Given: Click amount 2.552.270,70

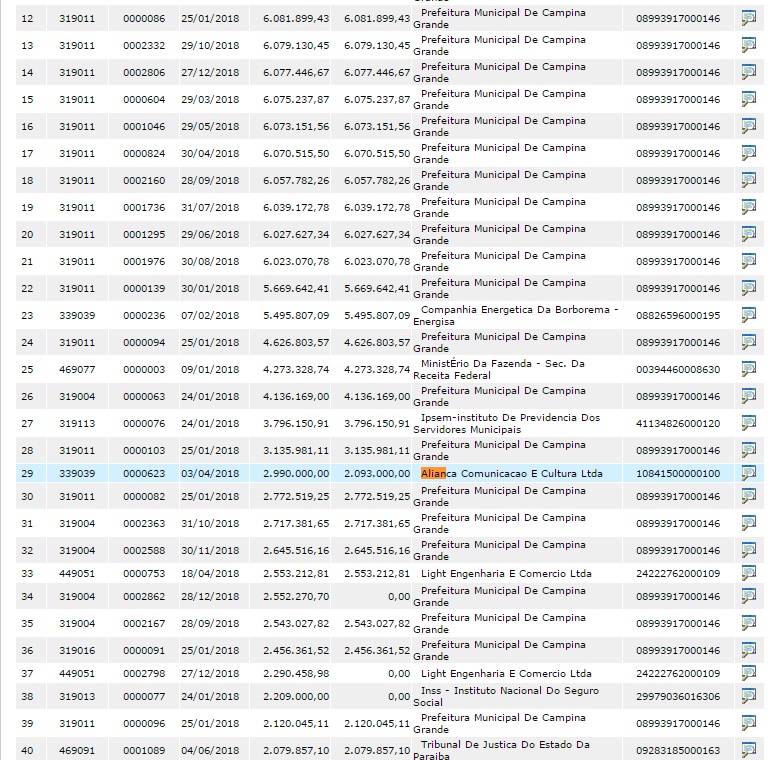Looking at the screenshot, I should [x=296, y=596].
